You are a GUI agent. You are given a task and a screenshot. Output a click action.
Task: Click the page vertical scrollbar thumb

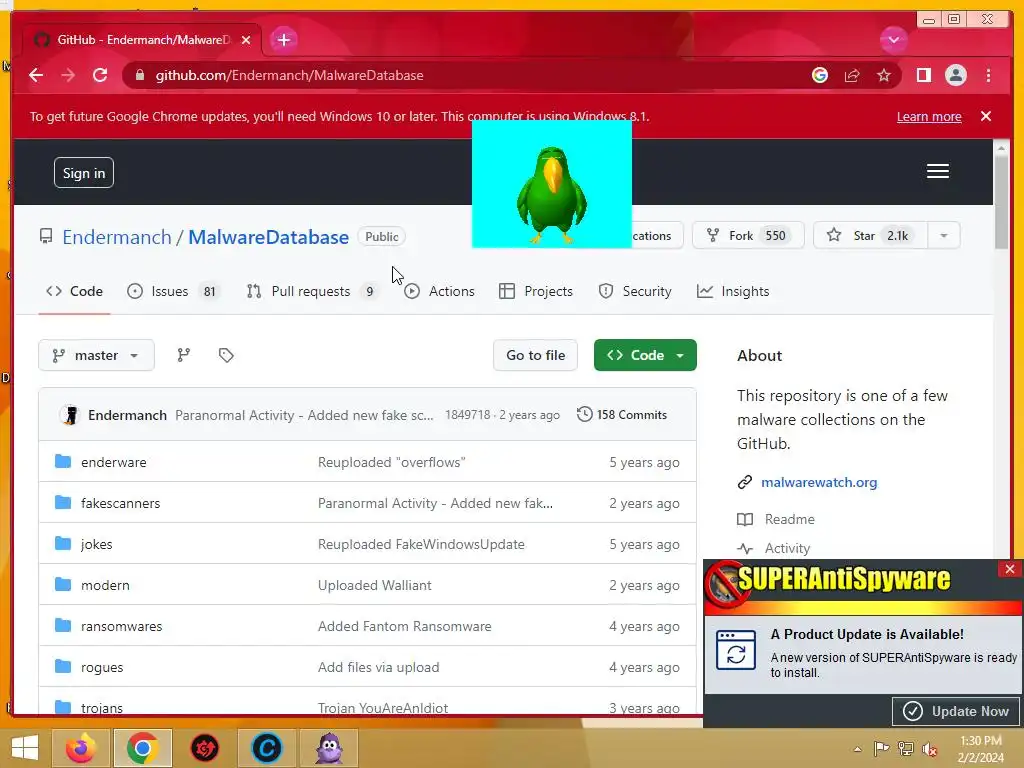(x=1001, y=202)
